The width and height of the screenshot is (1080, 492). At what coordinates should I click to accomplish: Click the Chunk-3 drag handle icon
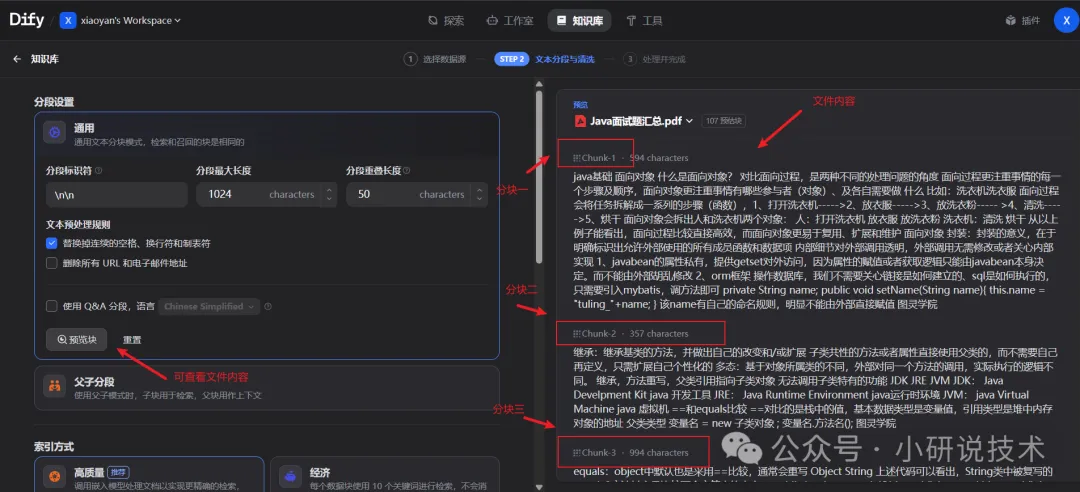pos(577,453)
